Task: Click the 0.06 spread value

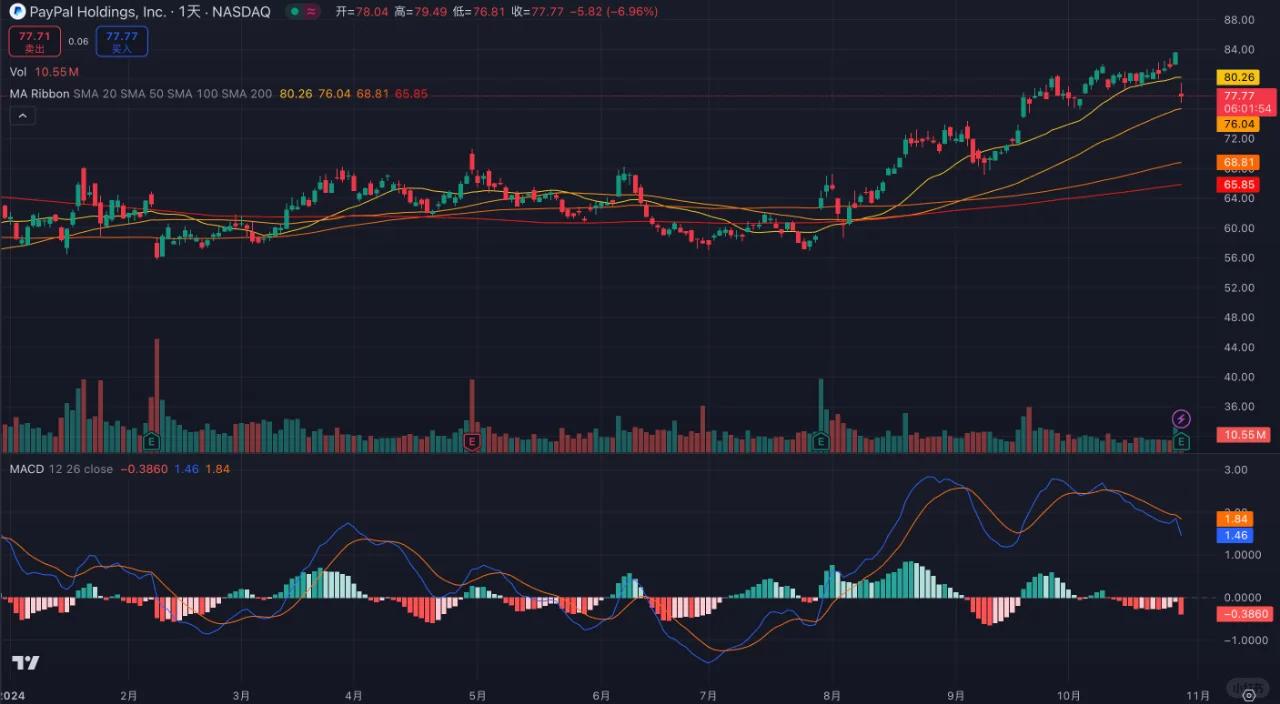Action: tap(78, 42)
